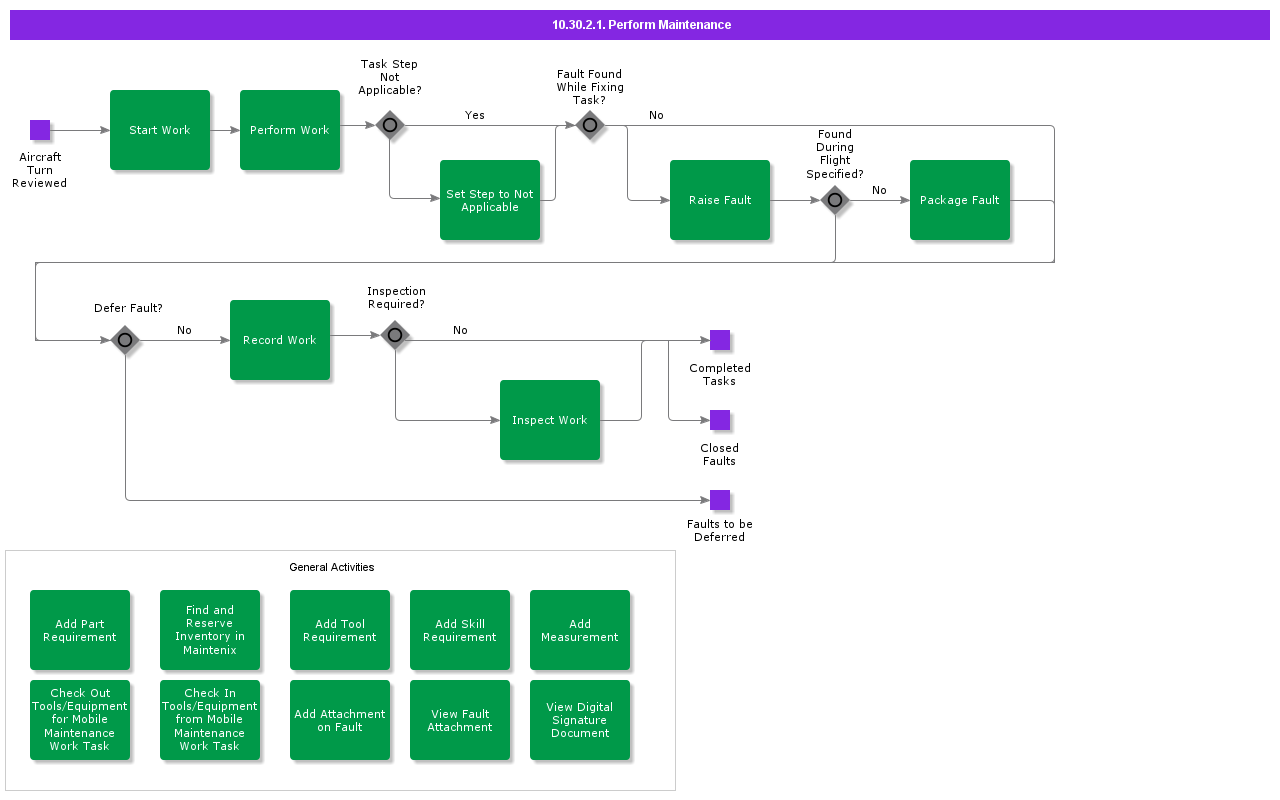The width and height of the screenshot is (1280, 800).
Task: Select Find and Reserve Inventory in Maintenix
Action: click(x=210, y=630)
